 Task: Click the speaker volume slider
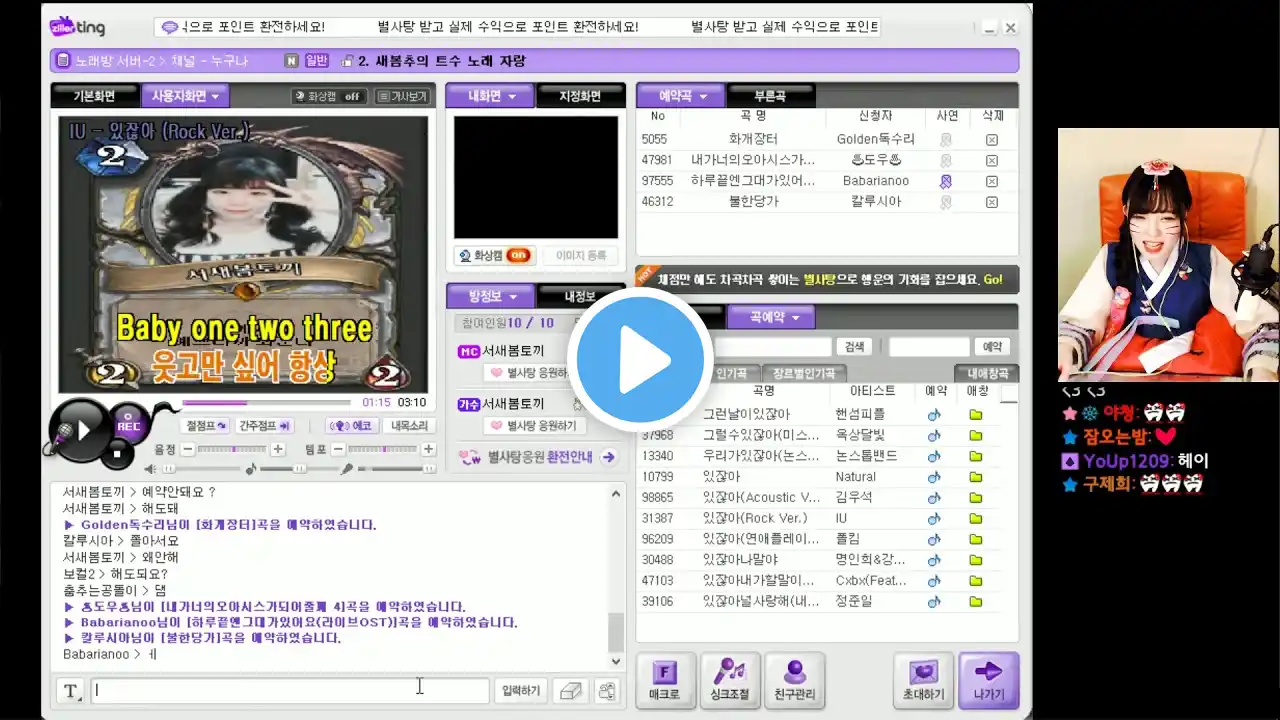coord(202,469)
